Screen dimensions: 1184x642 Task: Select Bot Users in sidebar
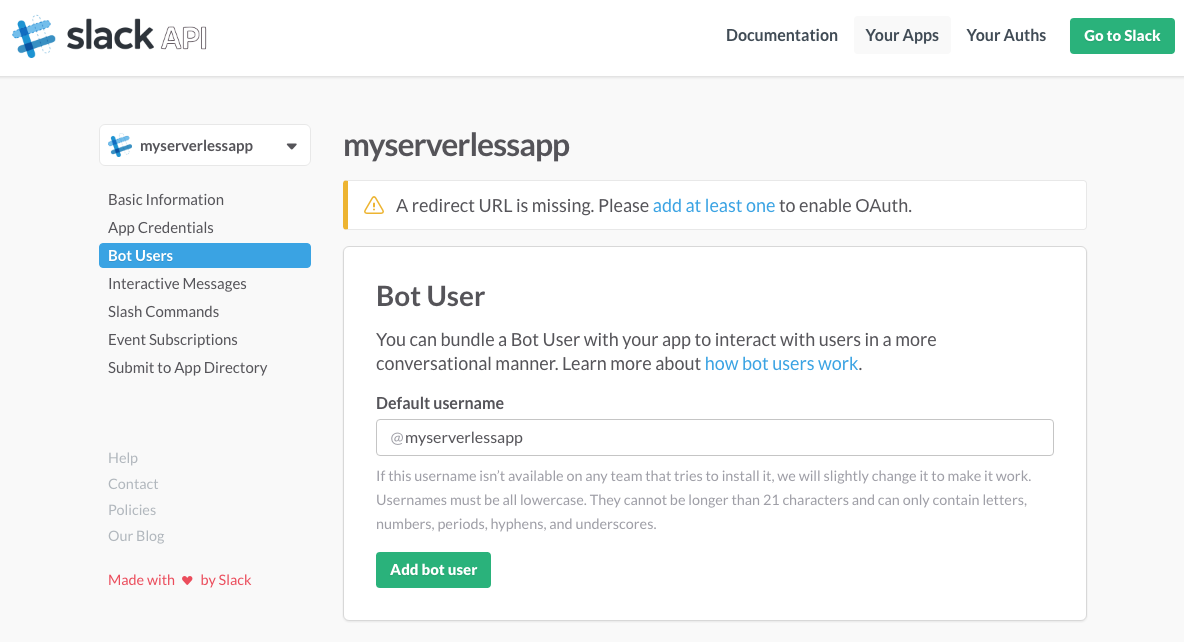(205, 255)
